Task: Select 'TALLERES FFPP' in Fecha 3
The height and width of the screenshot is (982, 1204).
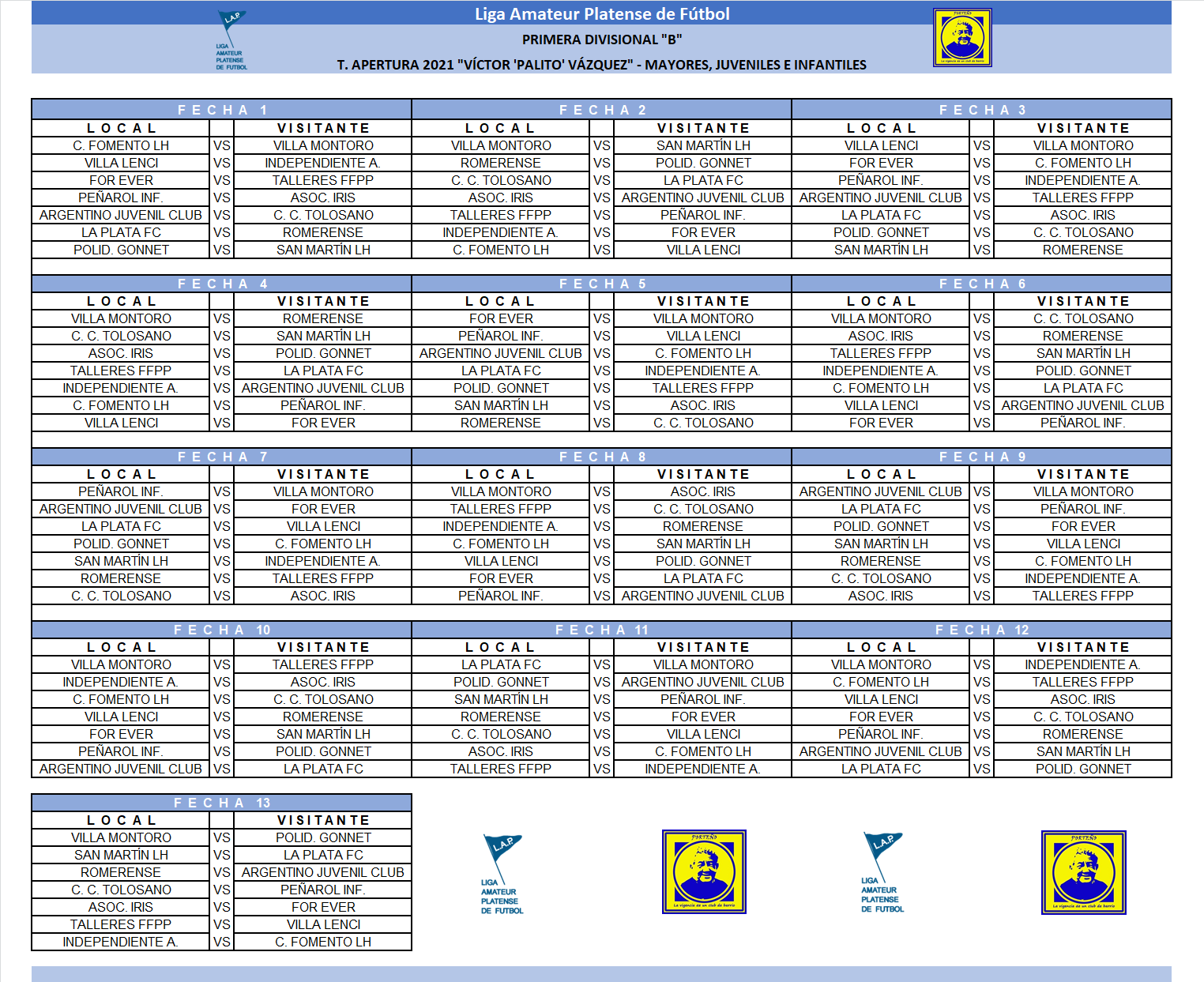Action: tap(1083, 198)
